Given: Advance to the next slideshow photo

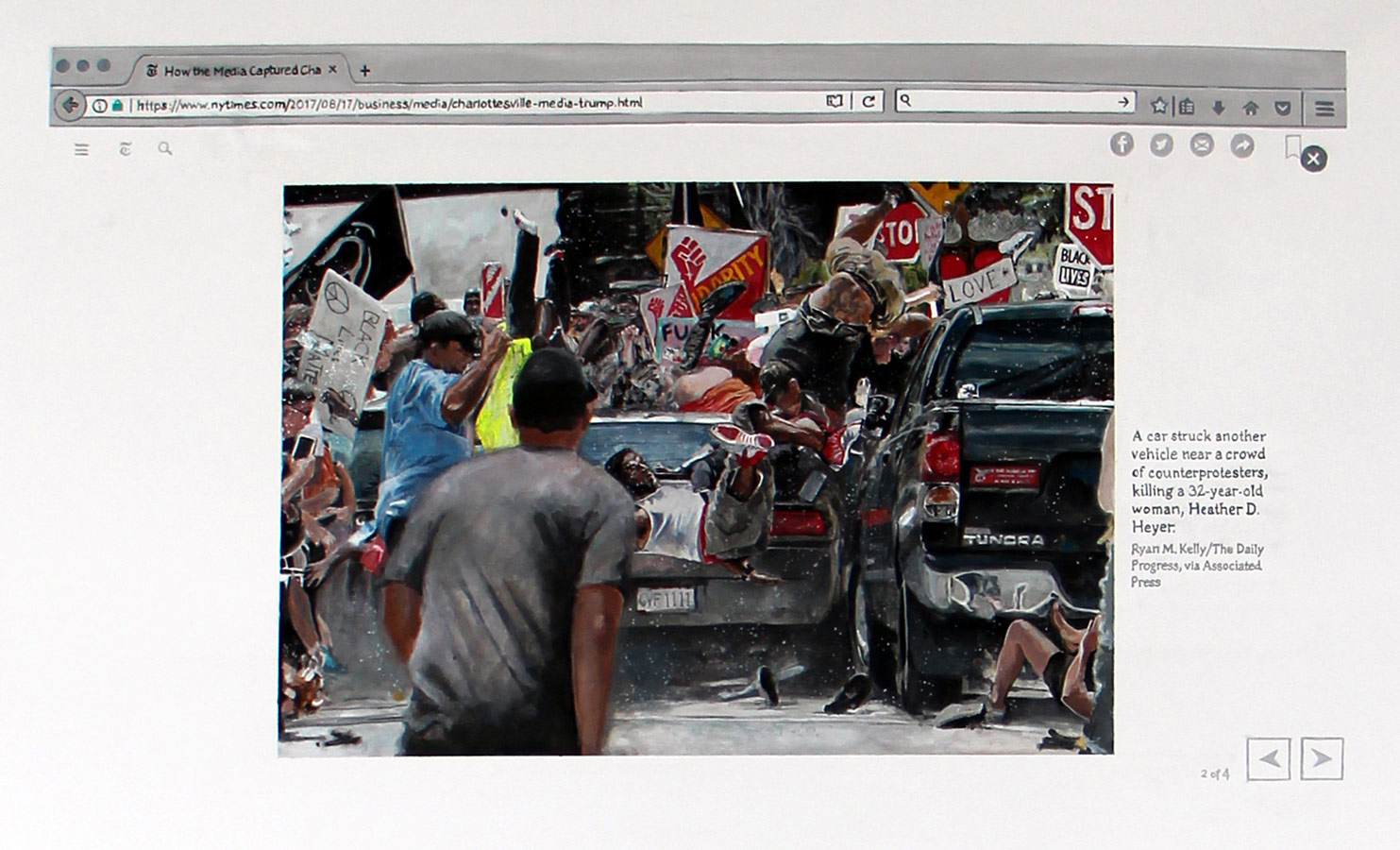Looking at the screenshot, I should (1322, 758).
